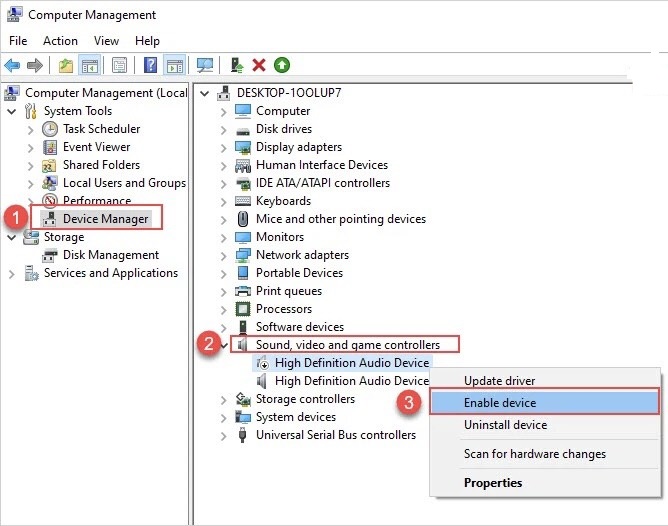Click the green Enable device toolbar icon
The height and width of the screenshot is (526, 668).
click(x=282, y=66)
